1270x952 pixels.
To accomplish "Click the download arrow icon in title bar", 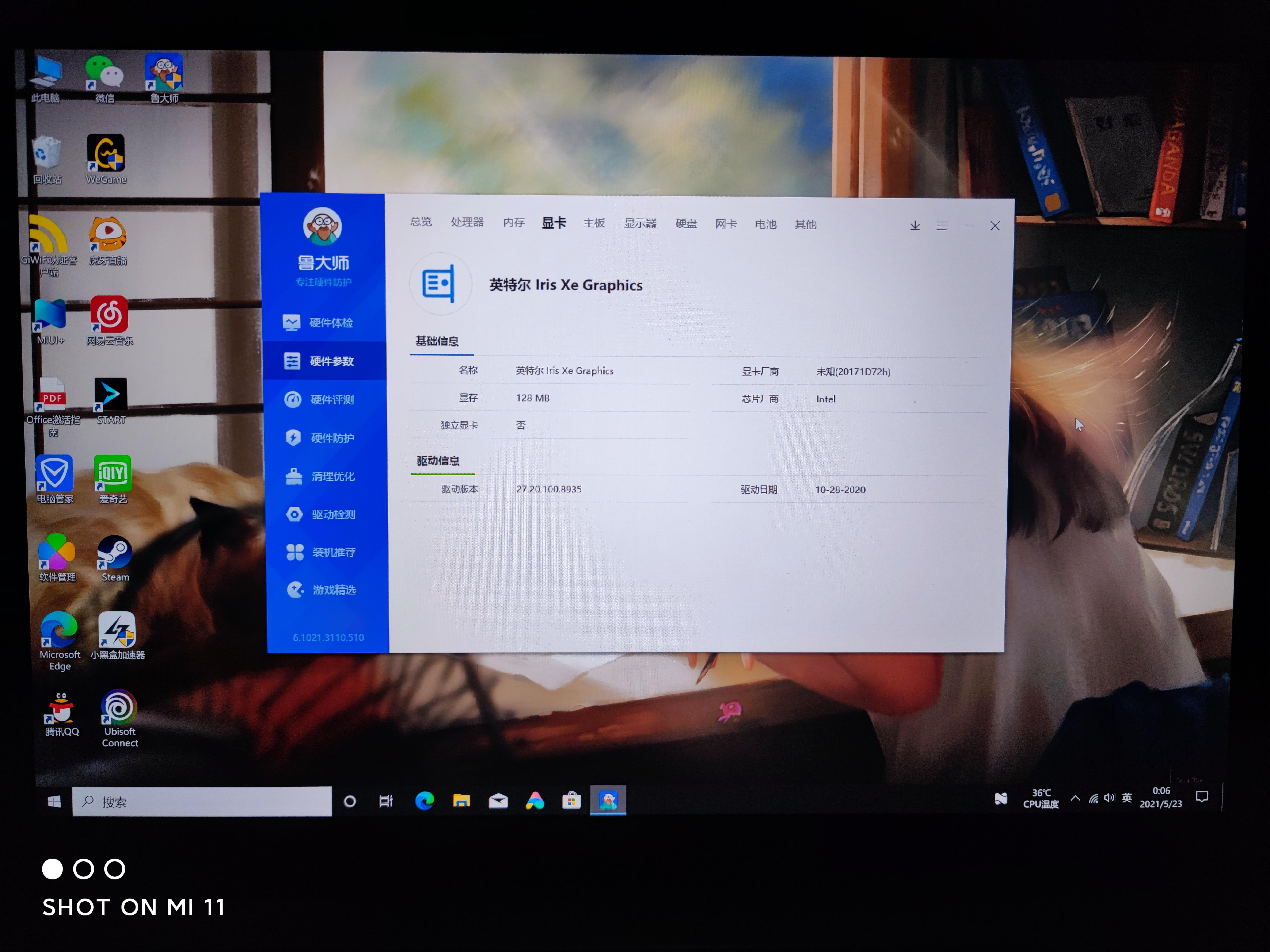I will click(915, 226).
